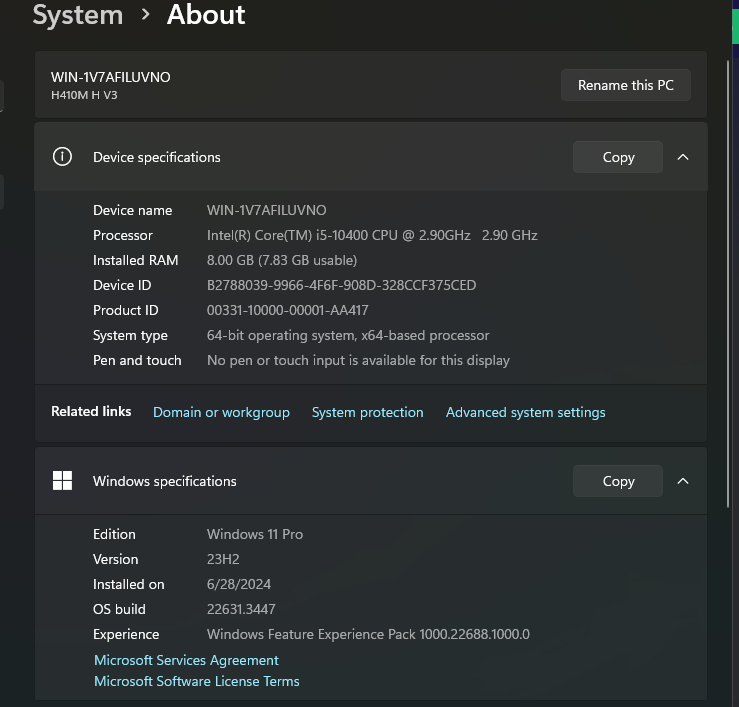739x707 pixels.
Task: Open the Domain or workgroup link
Action: point(221,412)
